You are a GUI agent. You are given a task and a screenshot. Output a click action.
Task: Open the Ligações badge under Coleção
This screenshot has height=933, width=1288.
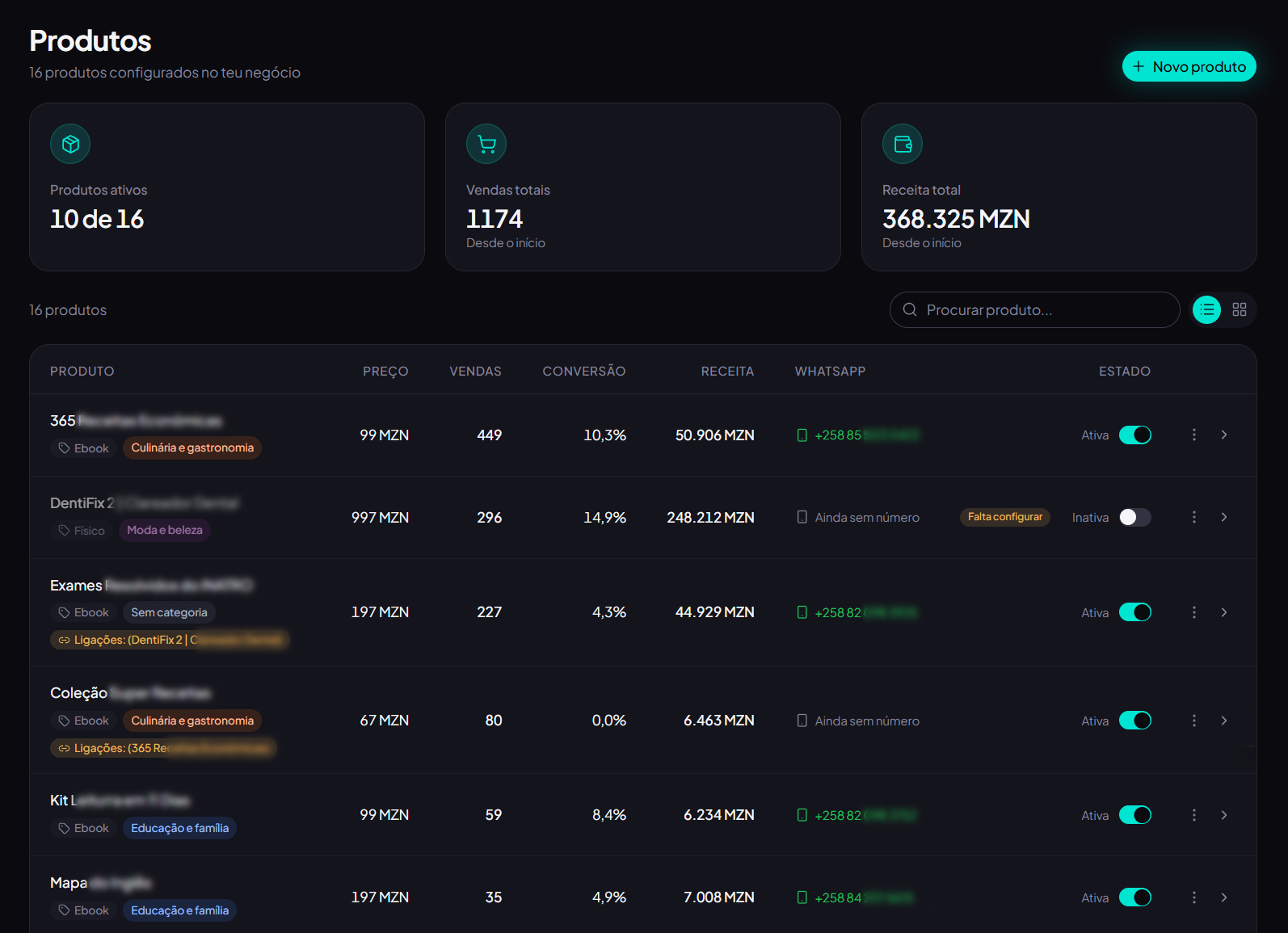pos(163,748)
